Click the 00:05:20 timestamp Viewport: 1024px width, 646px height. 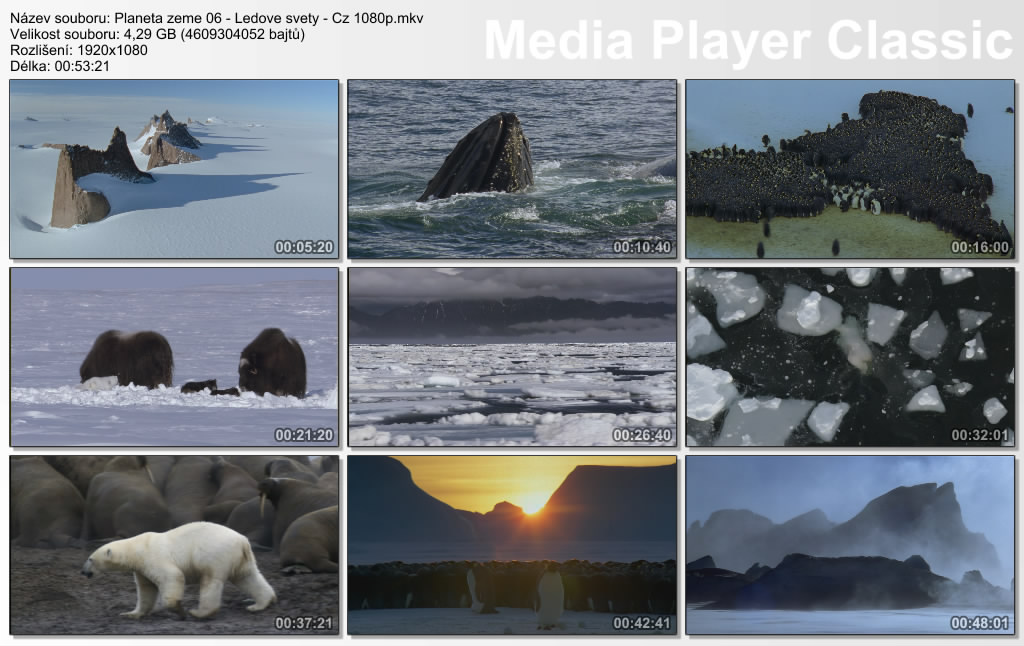304,247
